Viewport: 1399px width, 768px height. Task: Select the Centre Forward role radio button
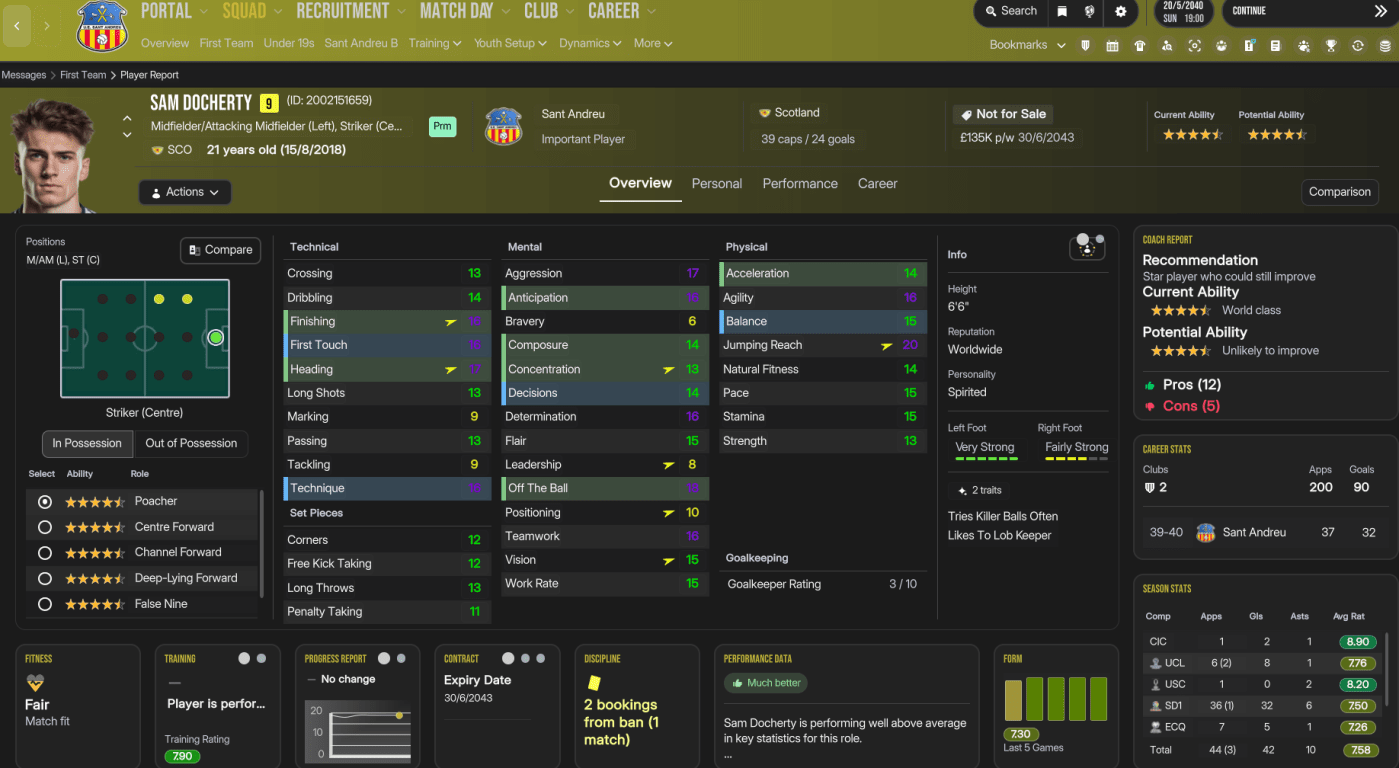(x=44, y=527)
